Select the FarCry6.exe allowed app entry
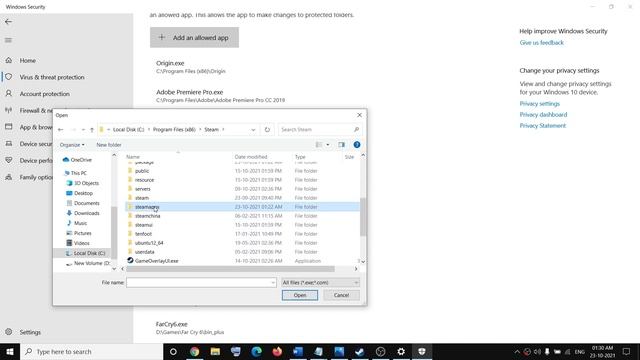The image size is (640, 360). pyautogui.click(x=190, y=328)
